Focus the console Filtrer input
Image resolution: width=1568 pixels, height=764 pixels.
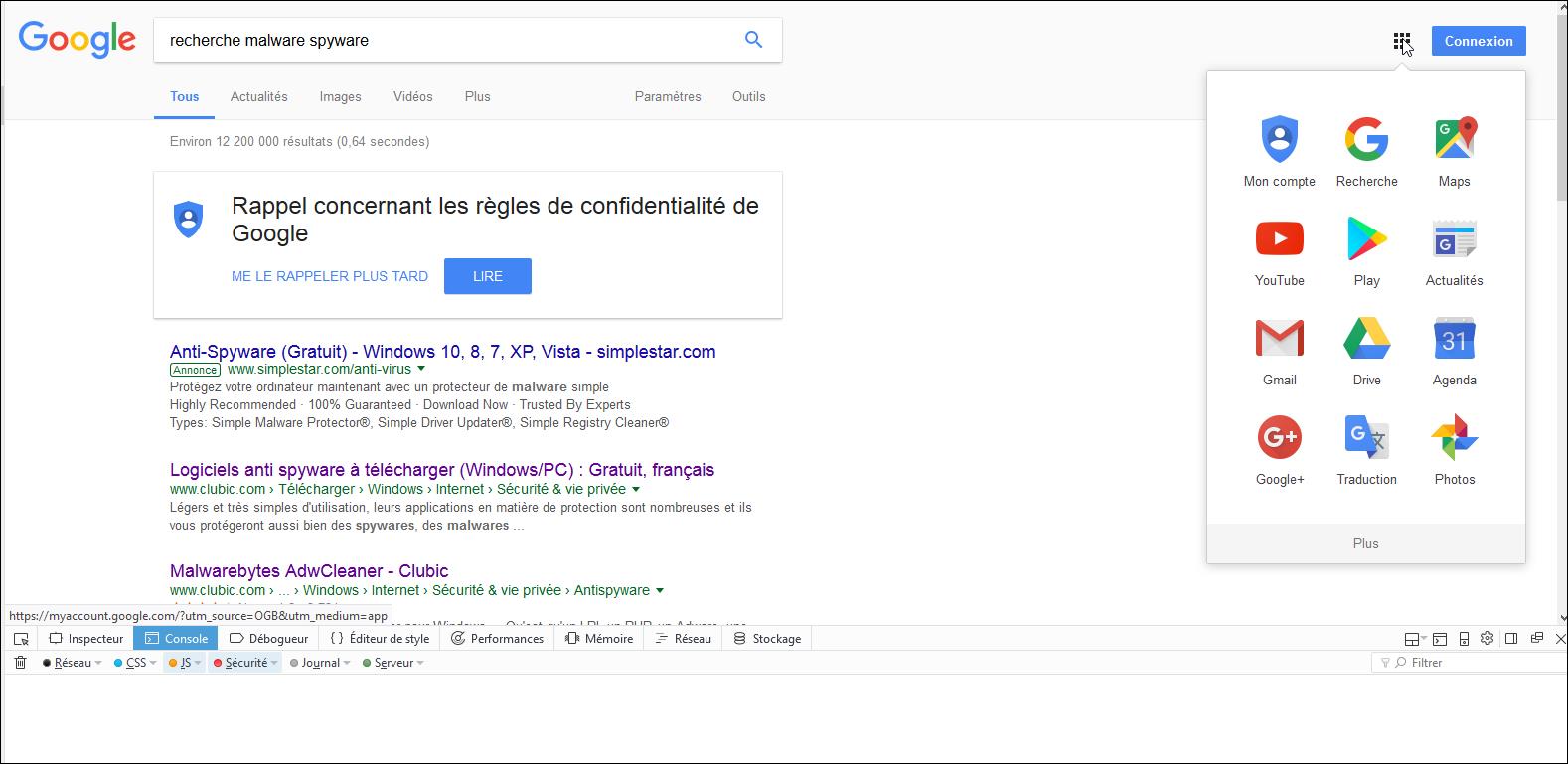(1471, 663)
